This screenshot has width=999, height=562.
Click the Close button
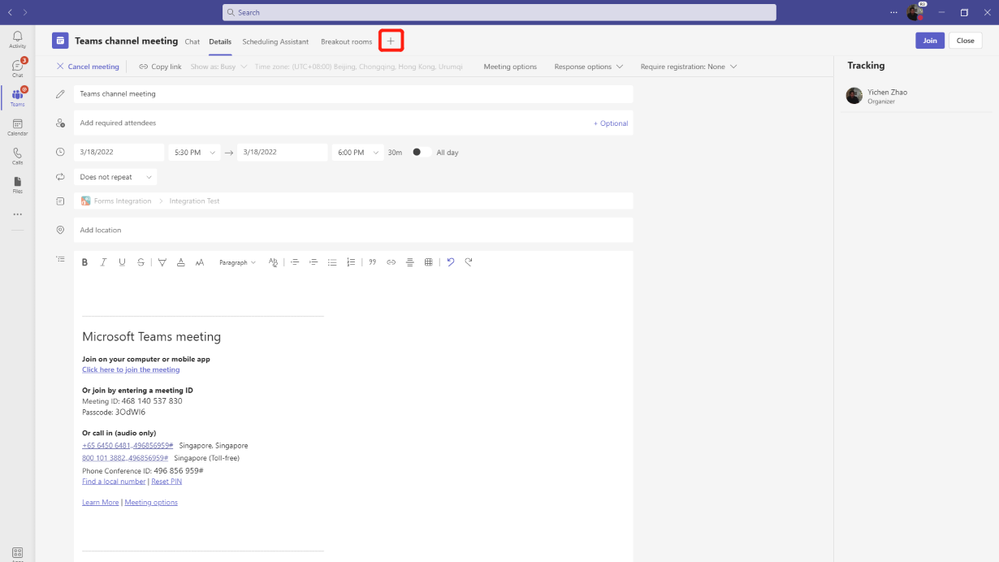pos(965,40)
